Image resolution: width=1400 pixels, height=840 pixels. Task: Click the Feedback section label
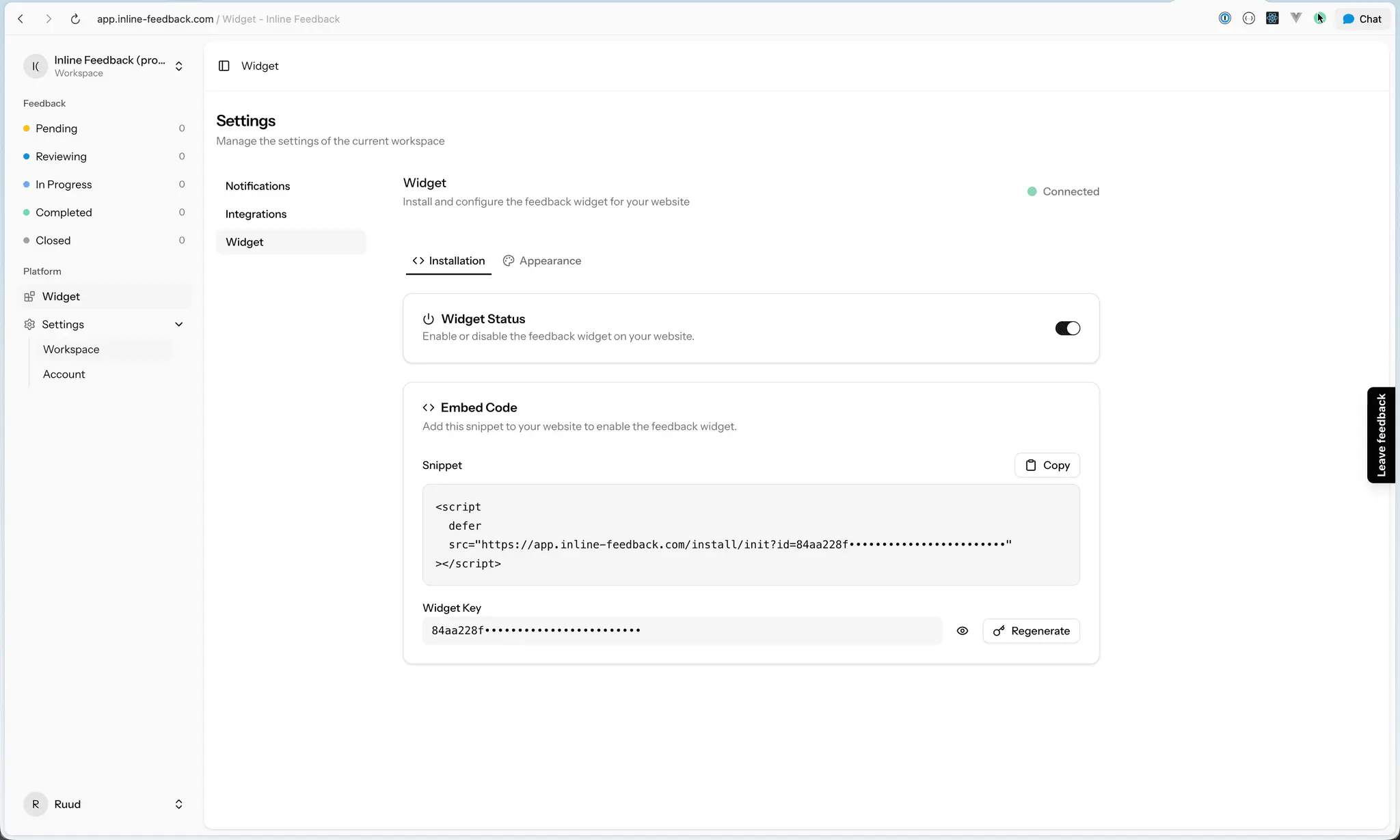(x=44, y=103)
